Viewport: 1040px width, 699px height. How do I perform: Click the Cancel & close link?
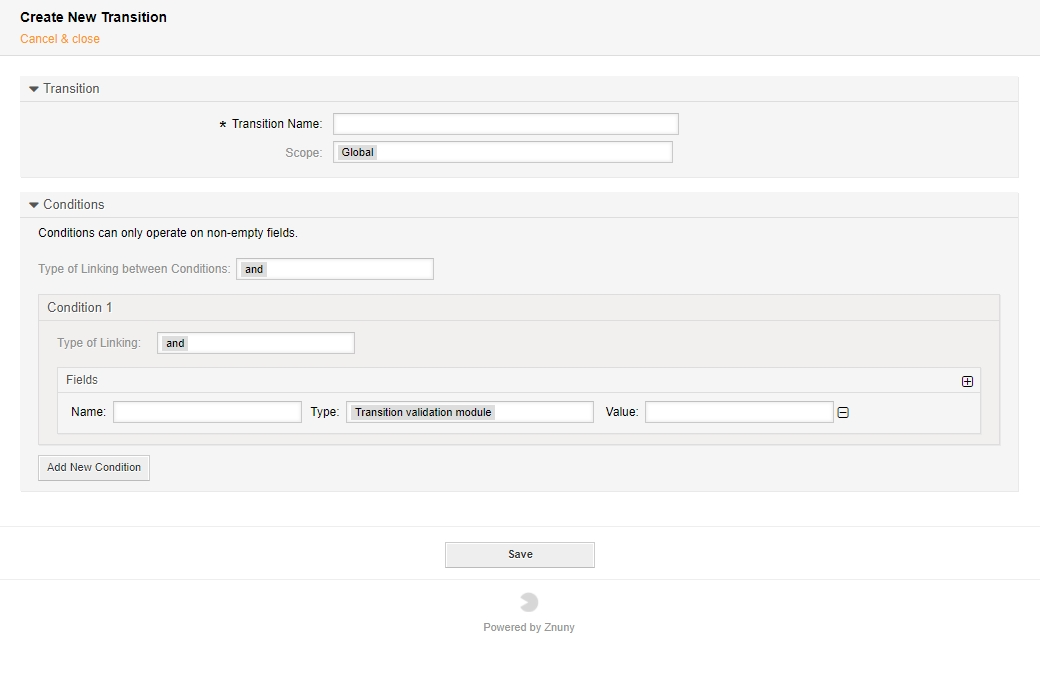[x=59, y=38]
